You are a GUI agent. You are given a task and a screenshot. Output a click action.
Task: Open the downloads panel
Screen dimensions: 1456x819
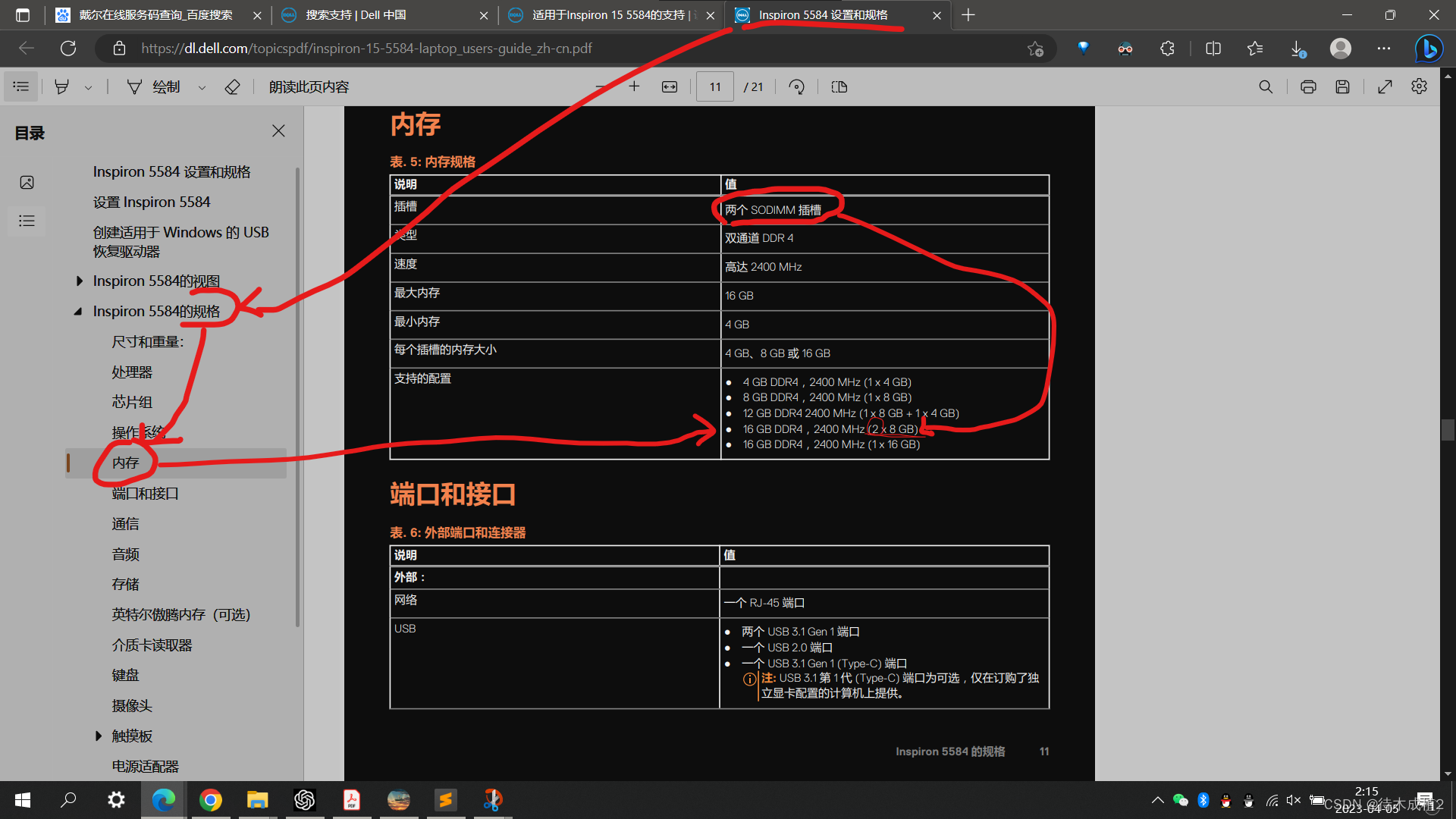coord(1298,49)
